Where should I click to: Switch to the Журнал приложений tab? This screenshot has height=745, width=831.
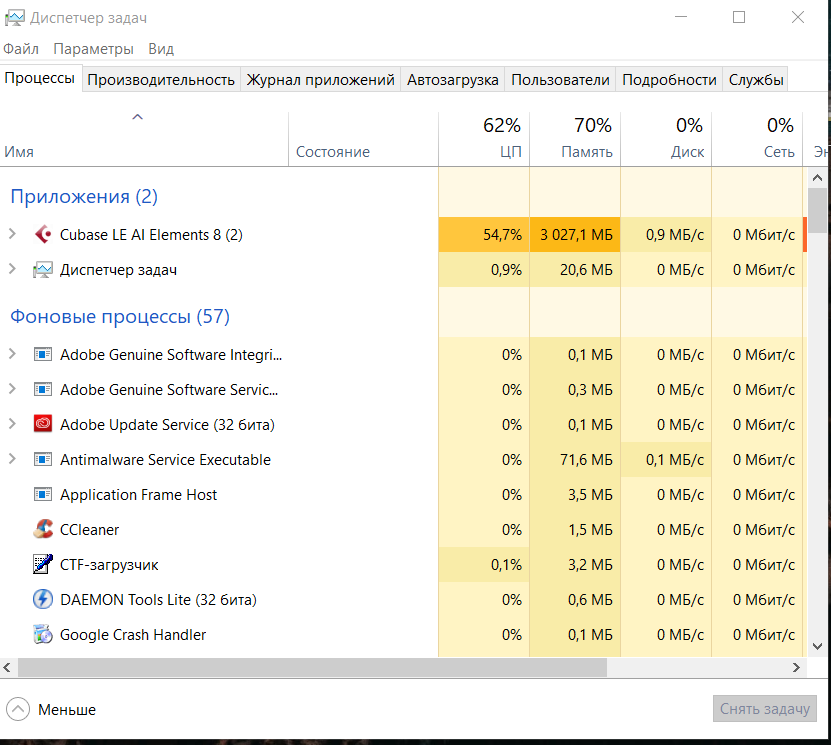pyautogui.click(x=321, y=79)
